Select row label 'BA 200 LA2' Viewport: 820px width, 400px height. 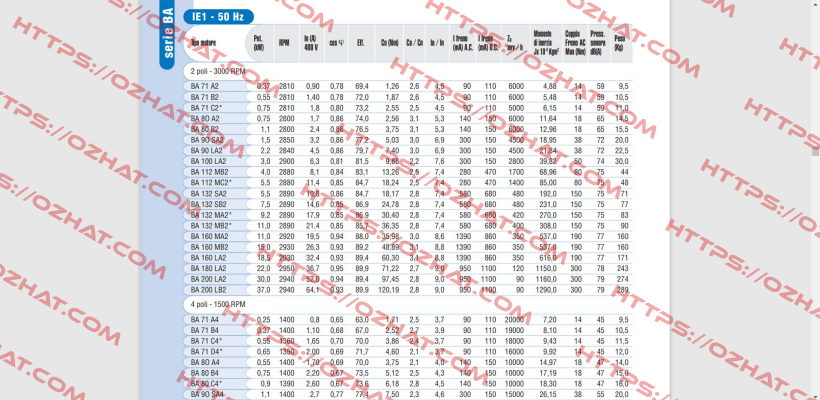[209, 279]
